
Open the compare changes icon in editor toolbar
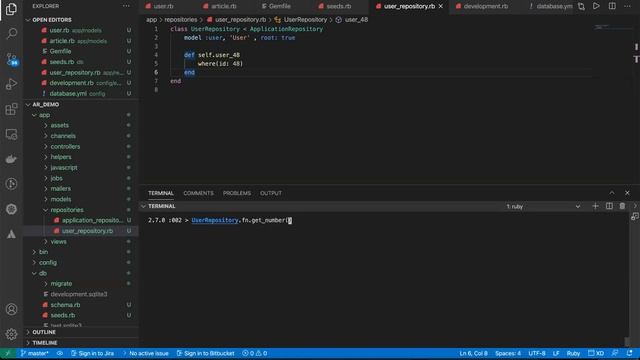[581, 6]
